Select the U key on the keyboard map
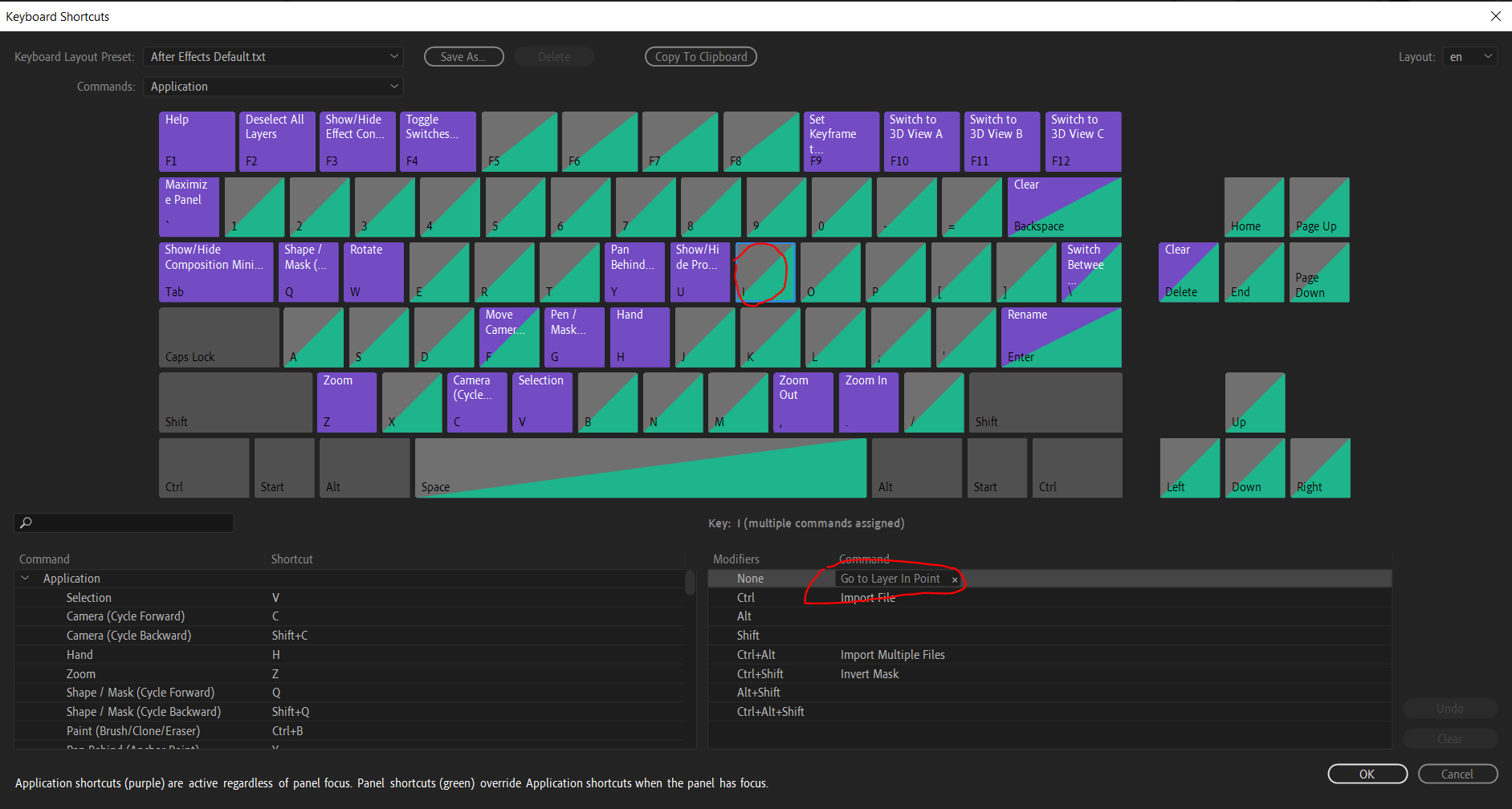The image size is (1512, 809). tap(699, 272)
